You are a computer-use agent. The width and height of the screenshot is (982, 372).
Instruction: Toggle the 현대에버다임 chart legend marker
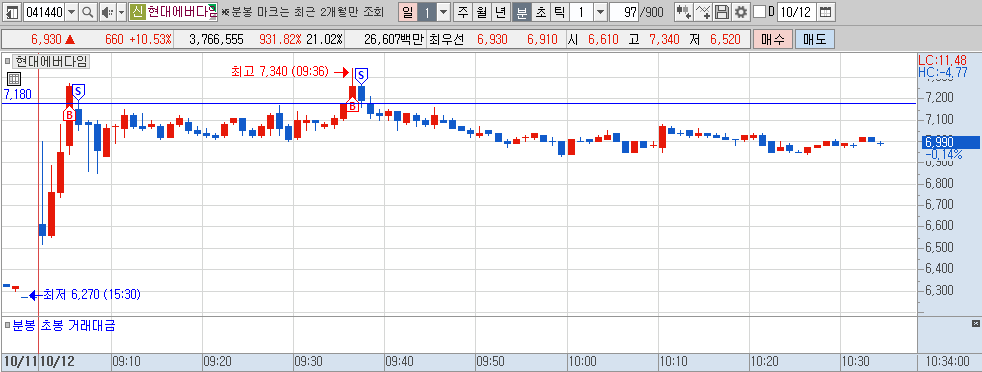click(x=8, y=61)
